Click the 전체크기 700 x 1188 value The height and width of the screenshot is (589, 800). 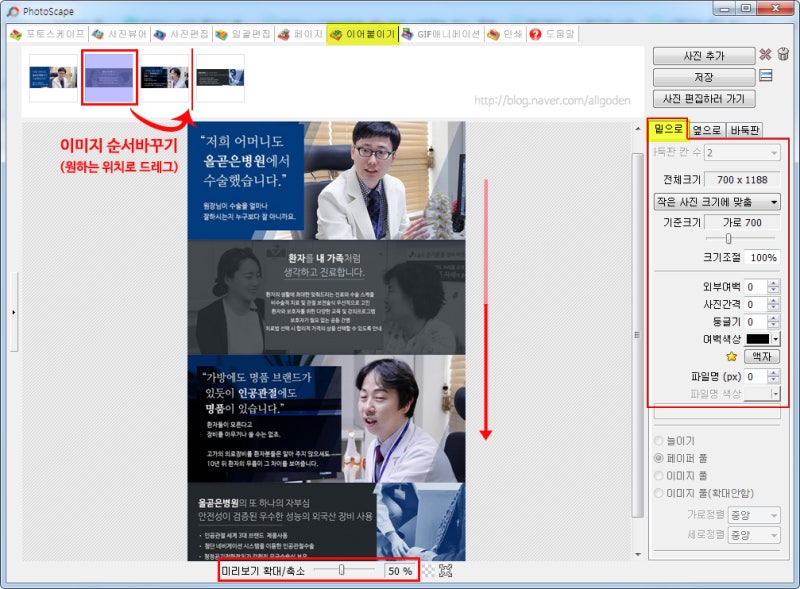[x=742, y=180]
